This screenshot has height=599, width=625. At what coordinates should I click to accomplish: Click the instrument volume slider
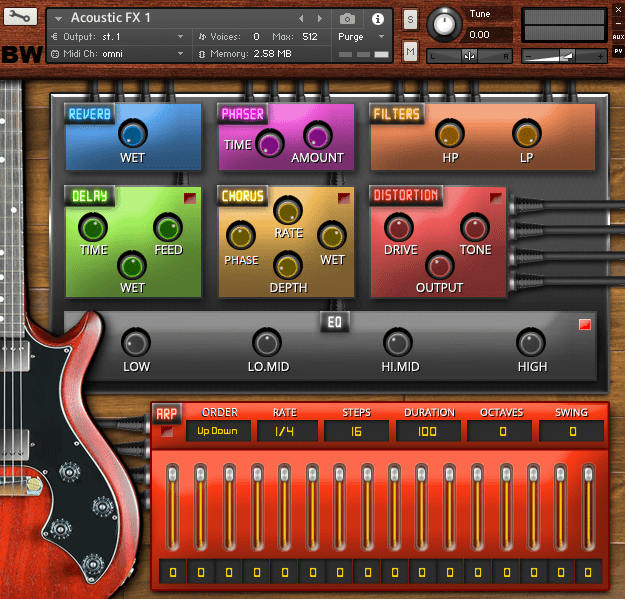pyautogui.click(x=564, y=56)
